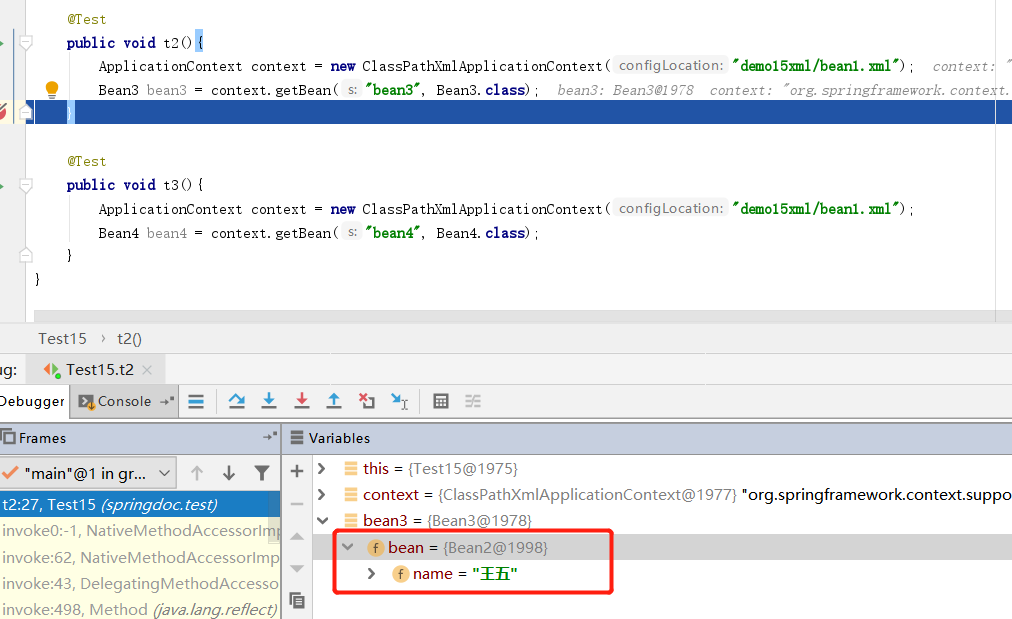Screen dimensions: 1012x619
Task: Expand the 'name' field node
Action: 371,574
